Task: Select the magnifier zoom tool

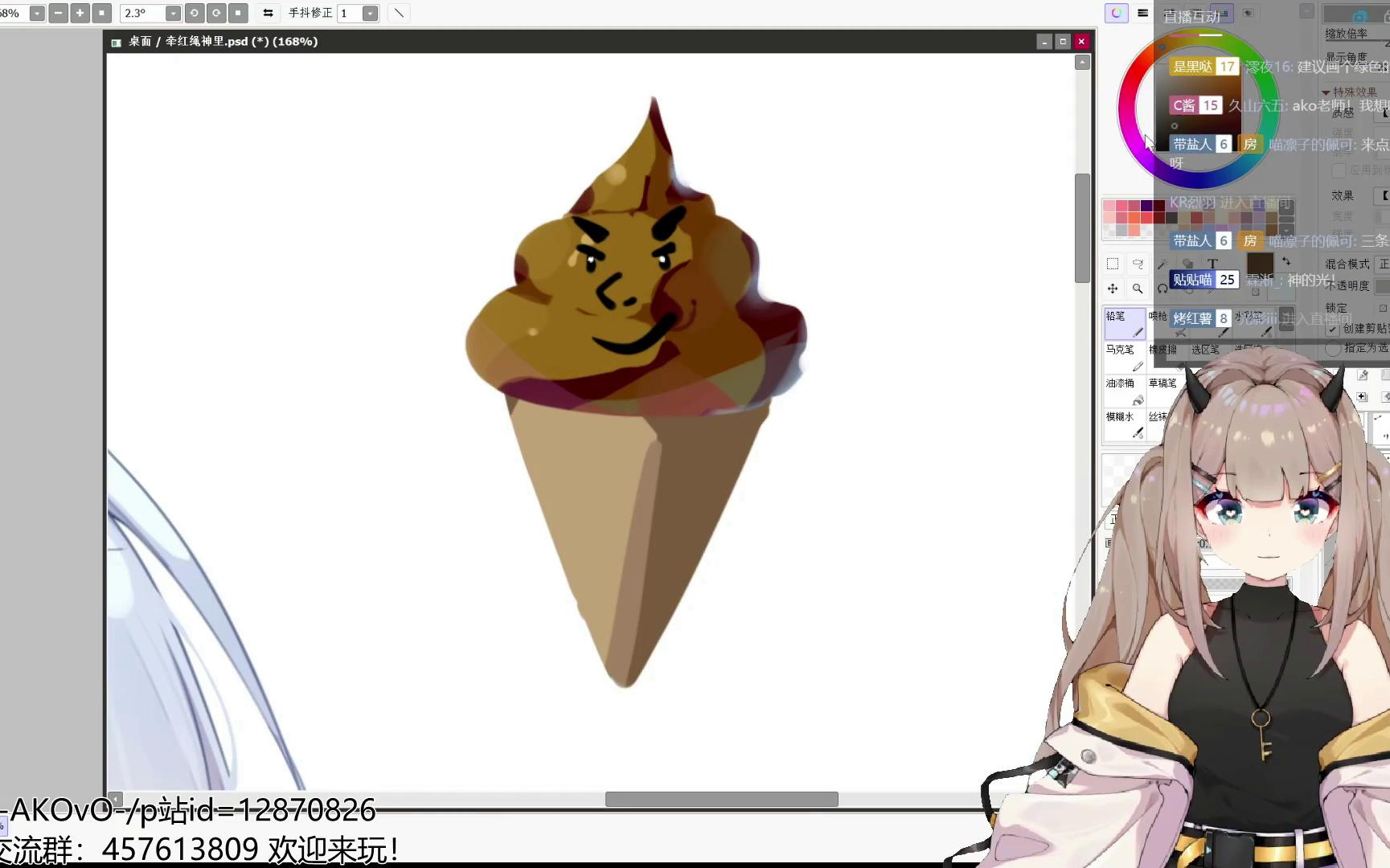Action: (1138, 289)
